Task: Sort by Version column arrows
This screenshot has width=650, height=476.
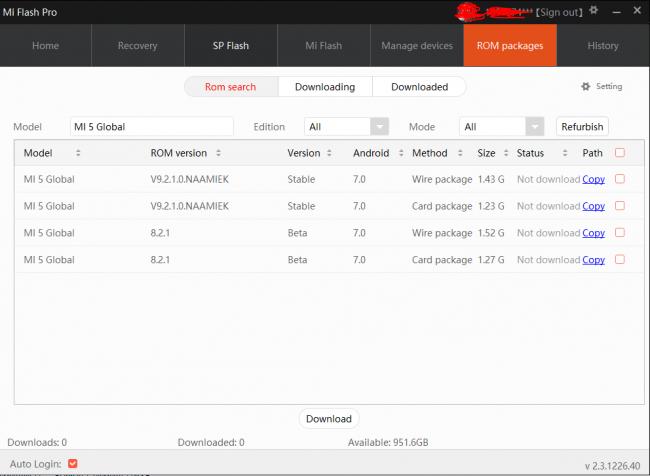Action: [x=329, y=153]
